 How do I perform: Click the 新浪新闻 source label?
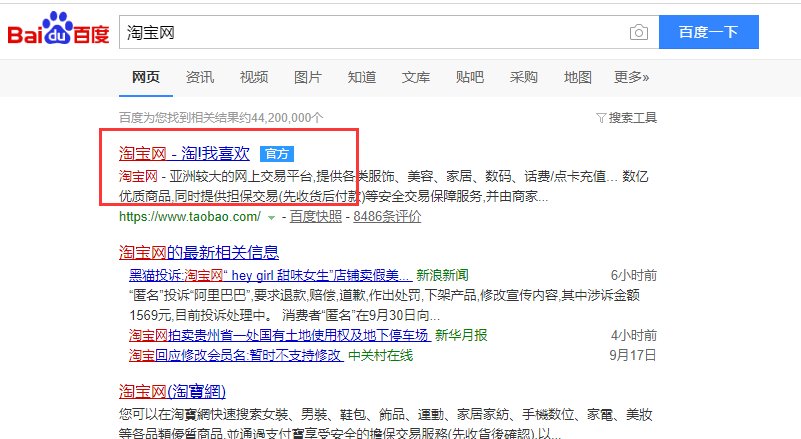pyautogui.click(x=442, y=275)
